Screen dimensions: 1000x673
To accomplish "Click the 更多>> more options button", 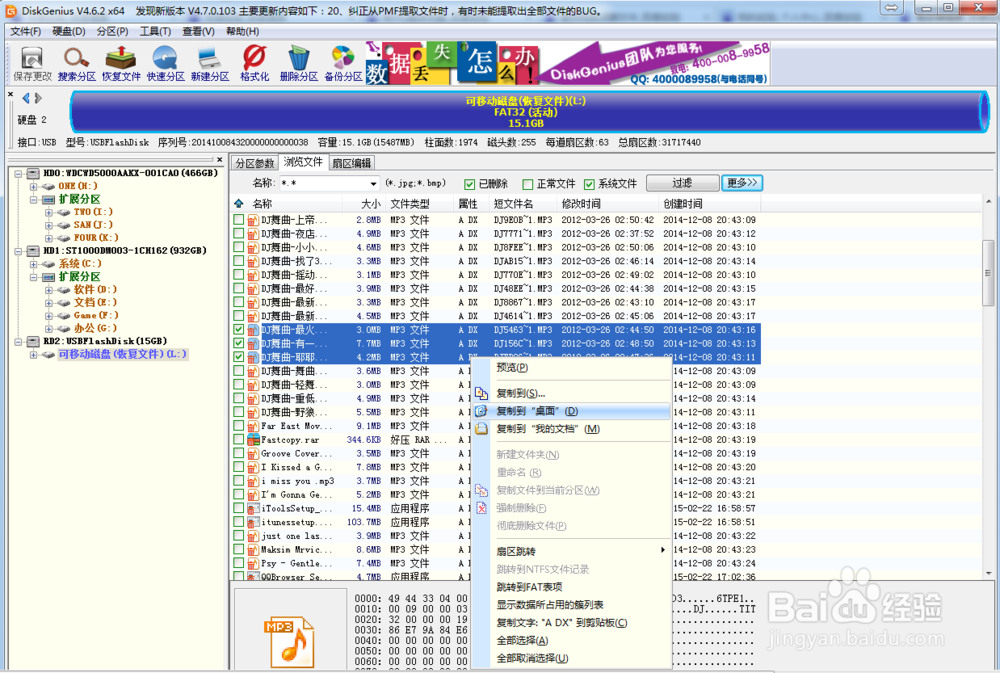I will [742, 183].
